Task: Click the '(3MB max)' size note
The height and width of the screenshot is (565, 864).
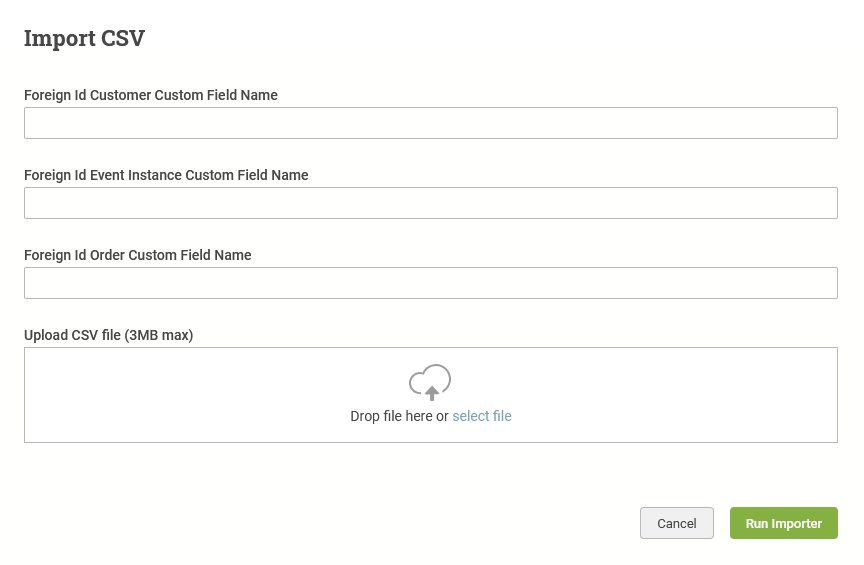Action: 159,335
